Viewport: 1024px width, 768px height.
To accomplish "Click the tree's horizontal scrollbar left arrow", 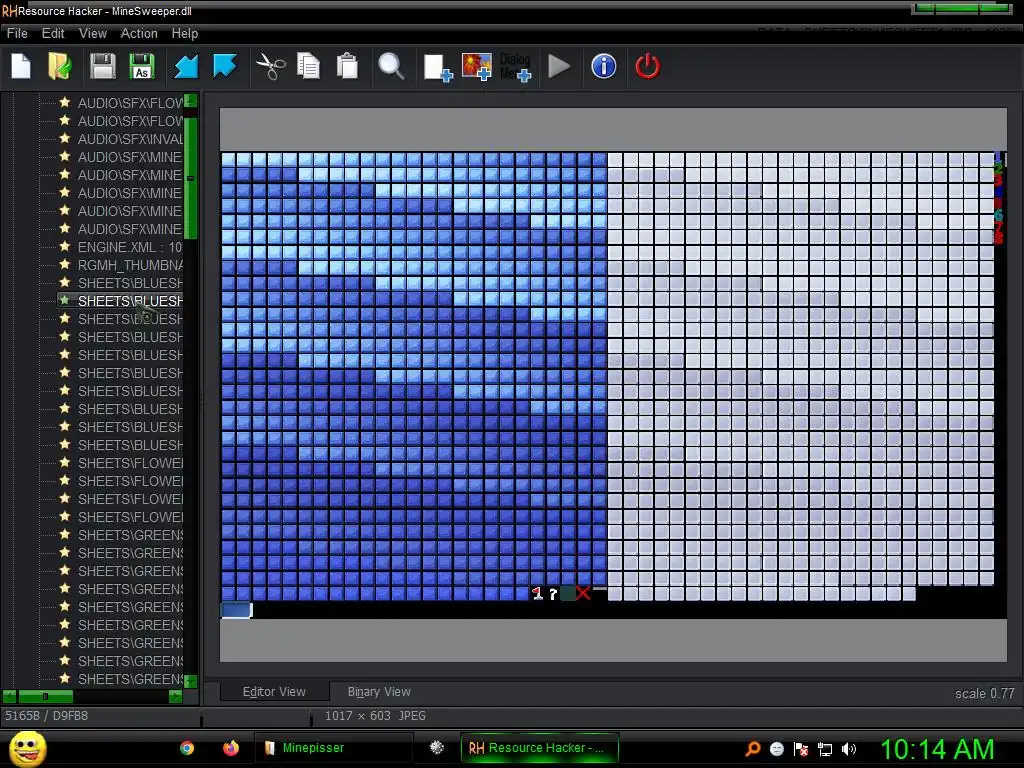I will click(9, 696).
